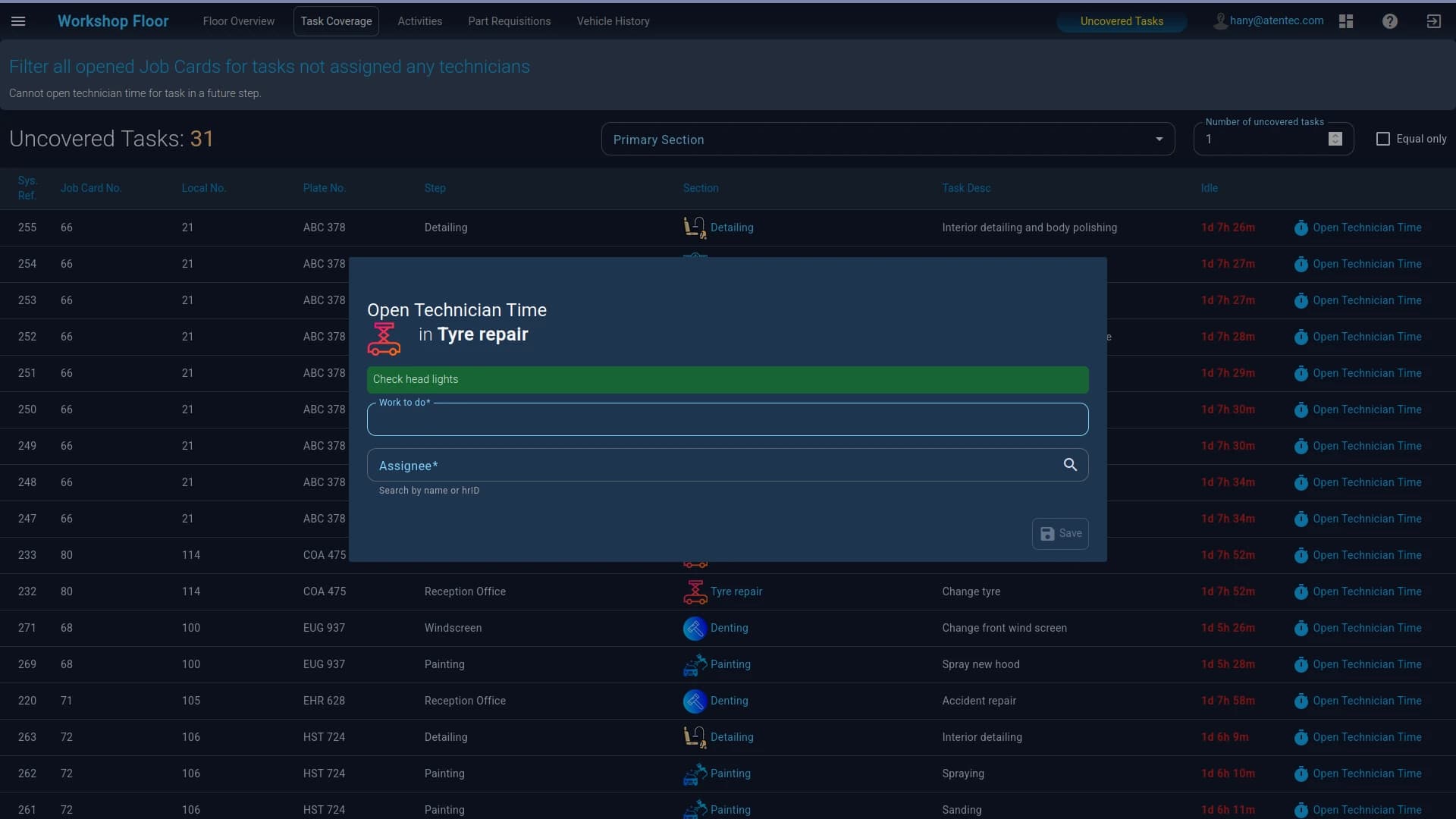Click the Step column header
The width and height of the screenshot is (1456, 819).
click(x=435, y=188)
